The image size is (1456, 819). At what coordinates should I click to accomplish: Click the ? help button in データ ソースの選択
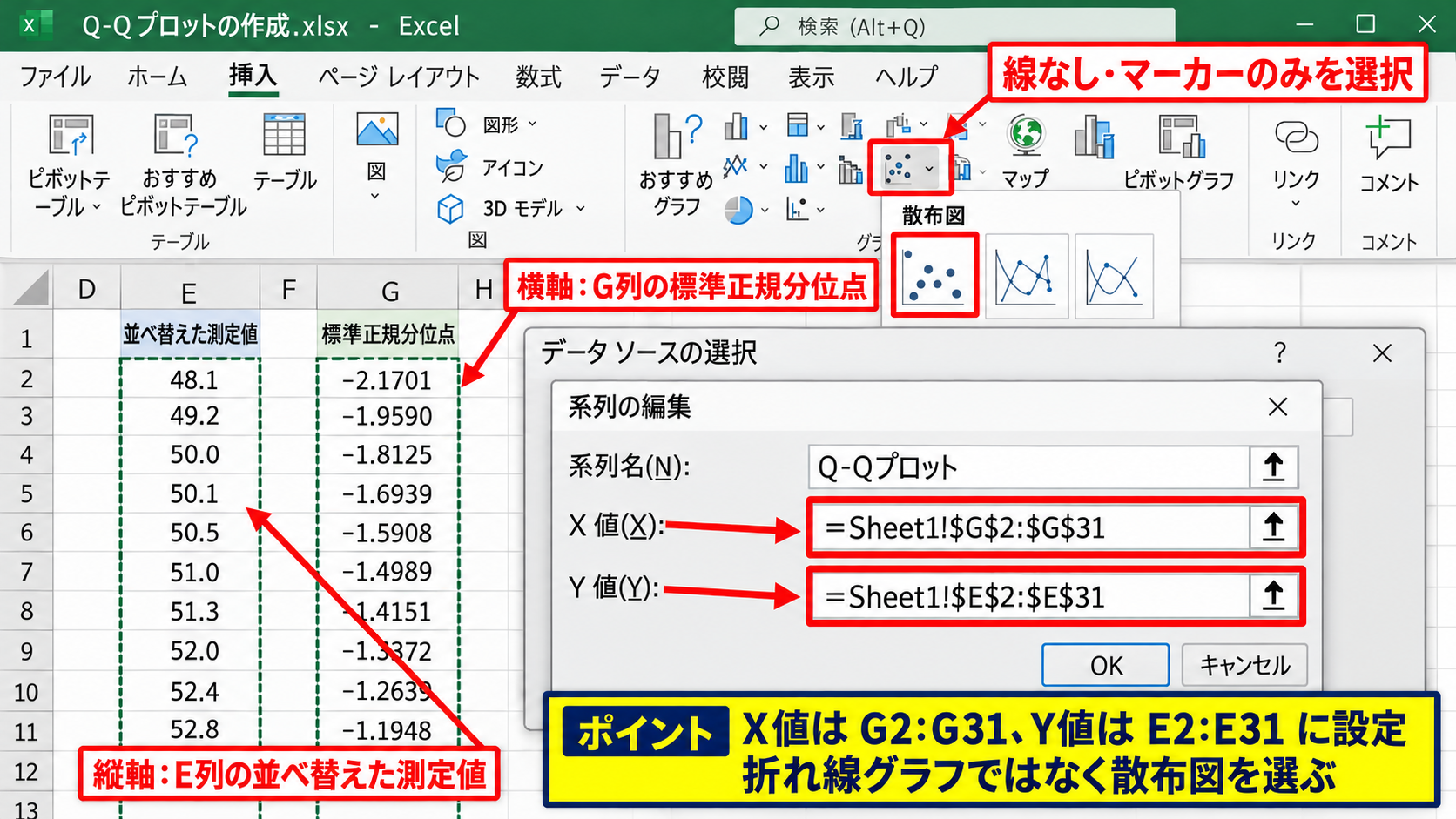tap(1279, 352)
